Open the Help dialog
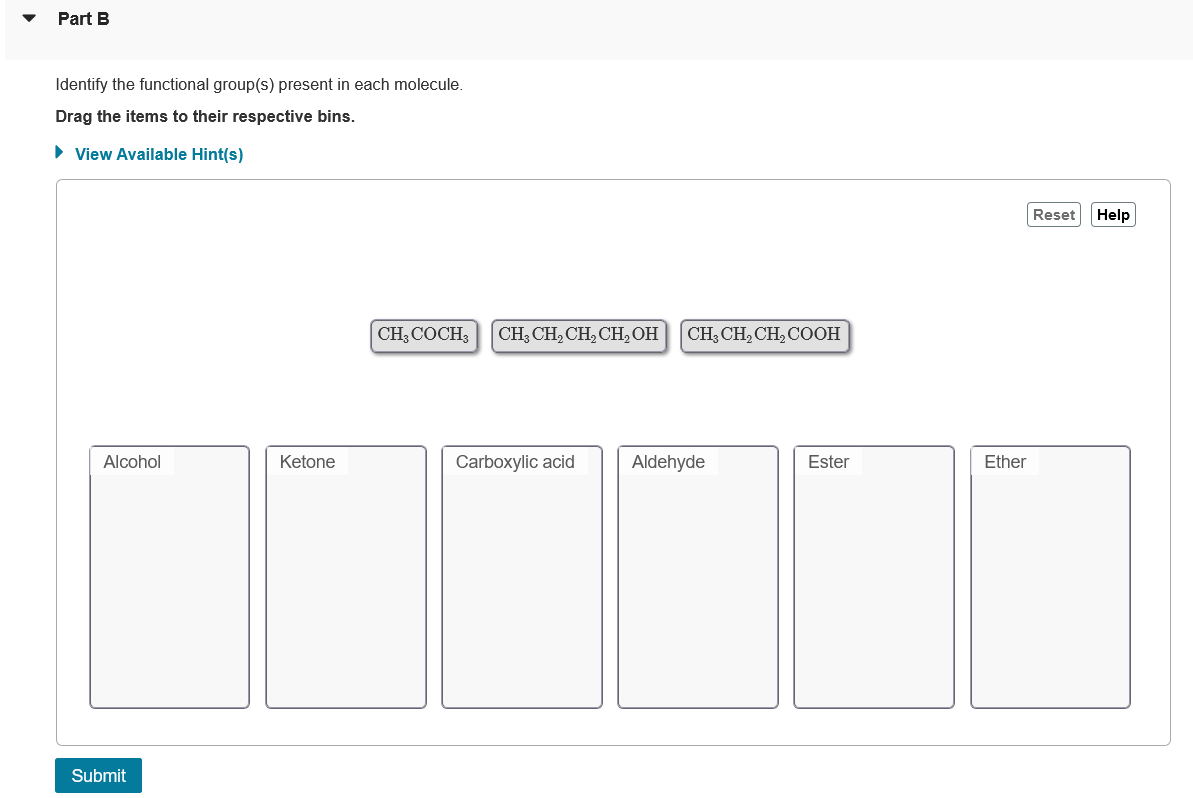This screenshot has width=1193, height=798. [1112, 214]
